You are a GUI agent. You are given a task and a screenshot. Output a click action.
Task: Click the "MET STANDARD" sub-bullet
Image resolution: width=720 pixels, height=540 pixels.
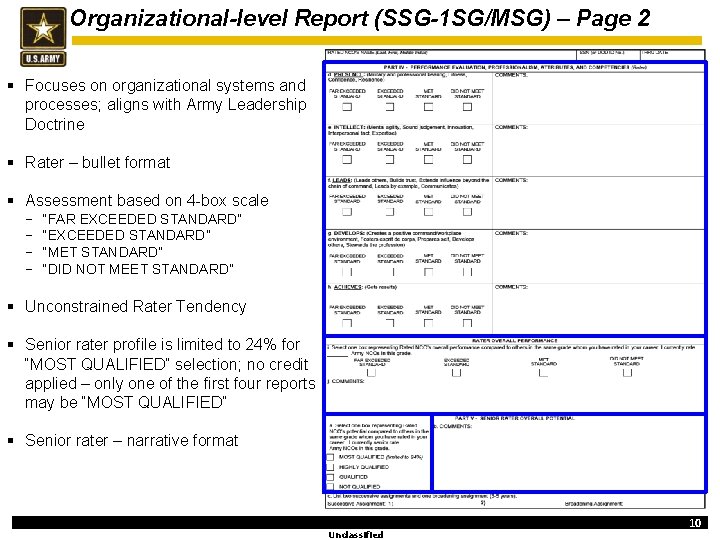click(x=102, y=252)
